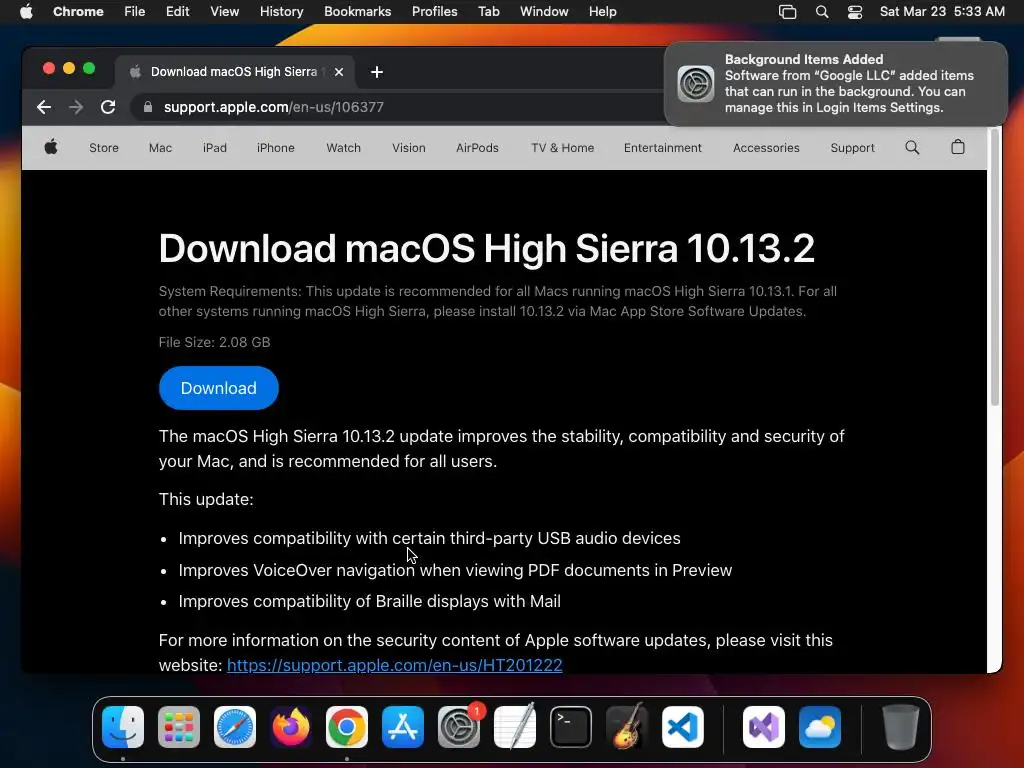Select the Download macOS High Sierra tab

click(x=234, y=72)
